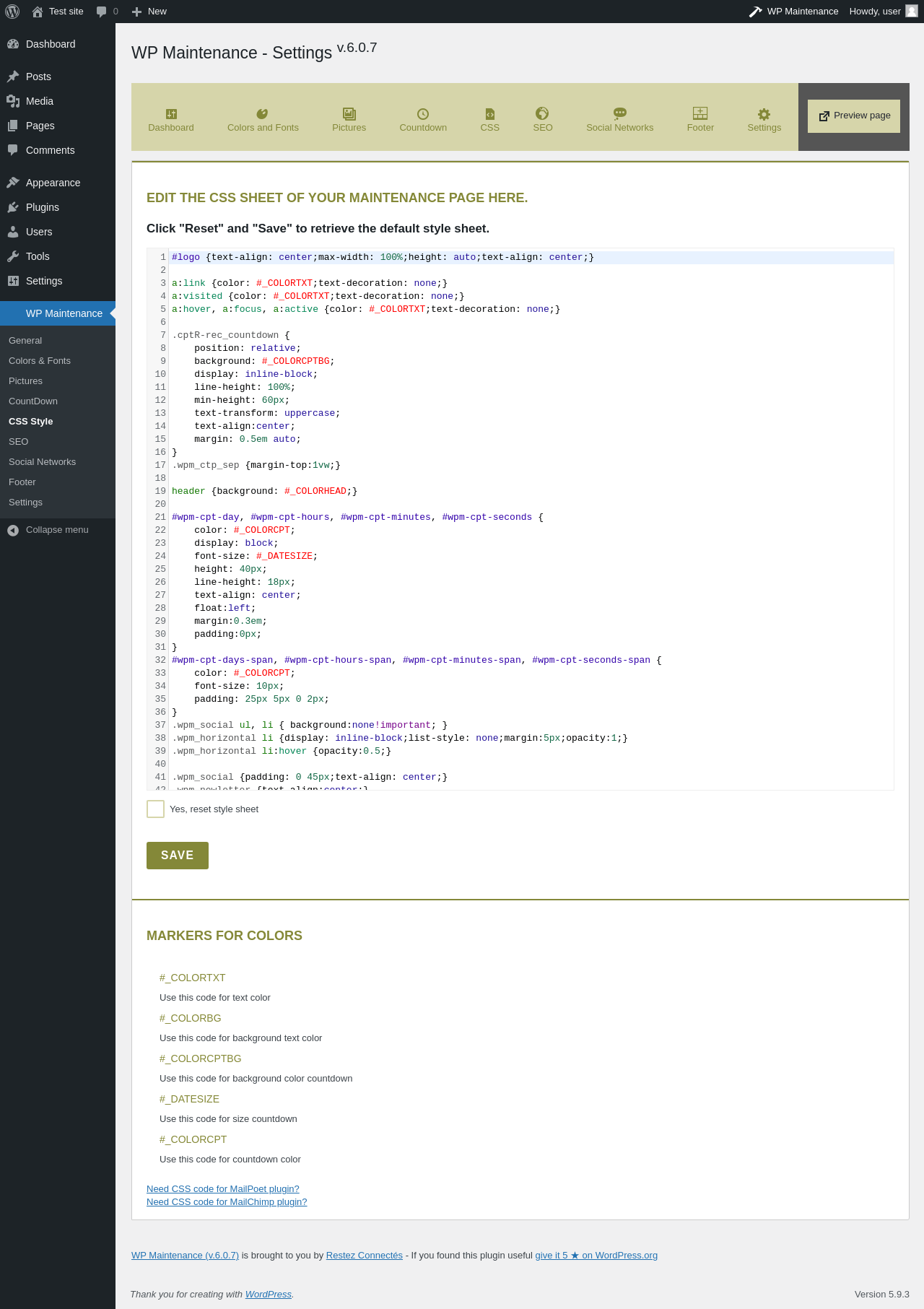Click the Users person icon

point(13,232)
